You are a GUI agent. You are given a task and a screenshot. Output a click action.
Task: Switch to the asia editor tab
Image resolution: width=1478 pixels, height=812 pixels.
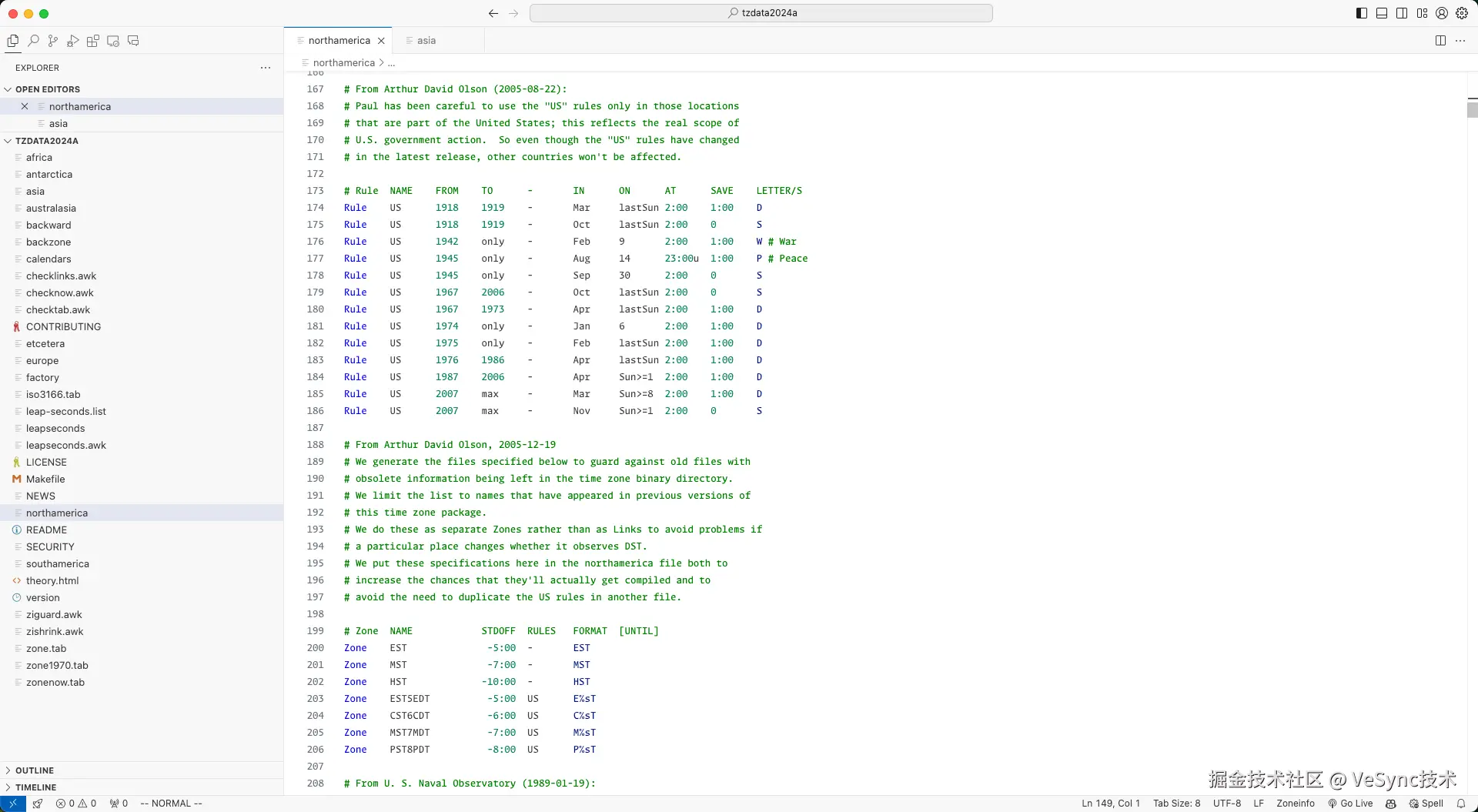pyautogui.click(x=426, y=40)
